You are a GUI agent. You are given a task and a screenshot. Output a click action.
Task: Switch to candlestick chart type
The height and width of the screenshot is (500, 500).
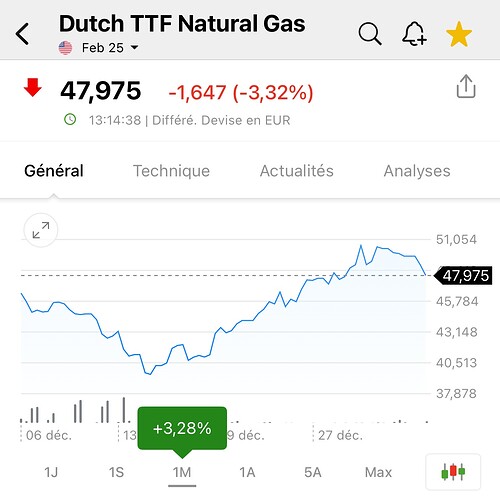click(453, 472)
